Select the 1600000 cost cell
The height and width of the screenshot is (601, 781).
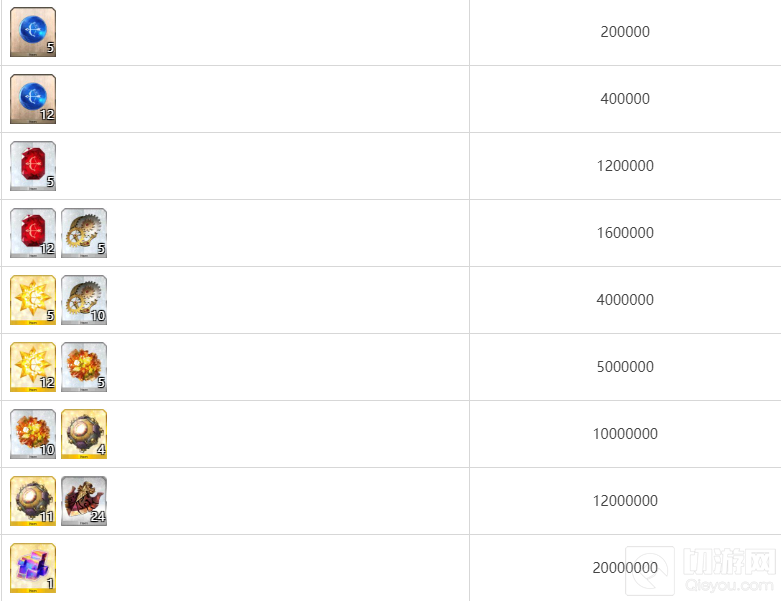point(625,233)
